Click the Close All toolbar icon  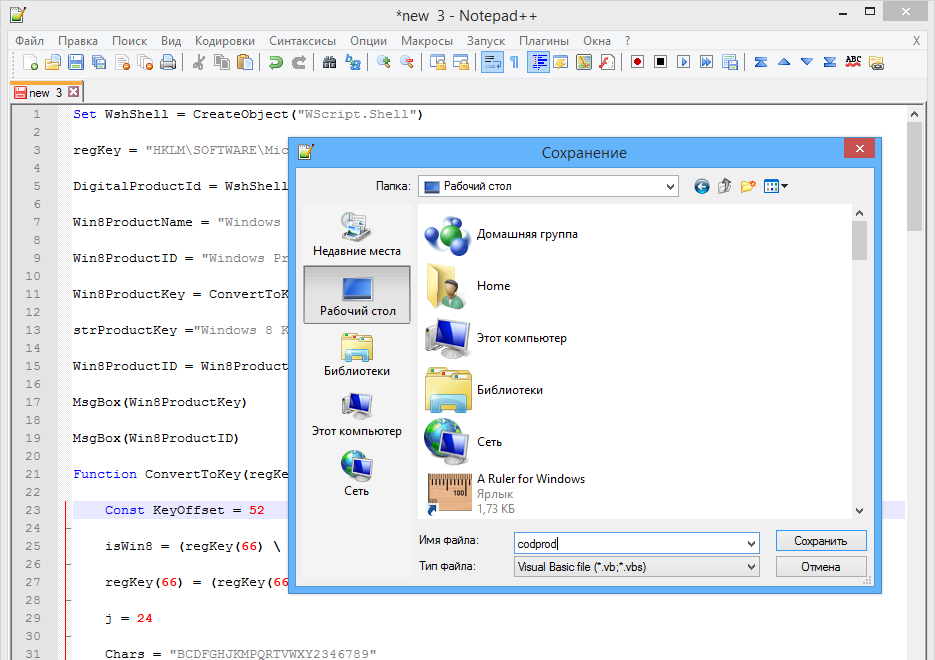(145, 62)
